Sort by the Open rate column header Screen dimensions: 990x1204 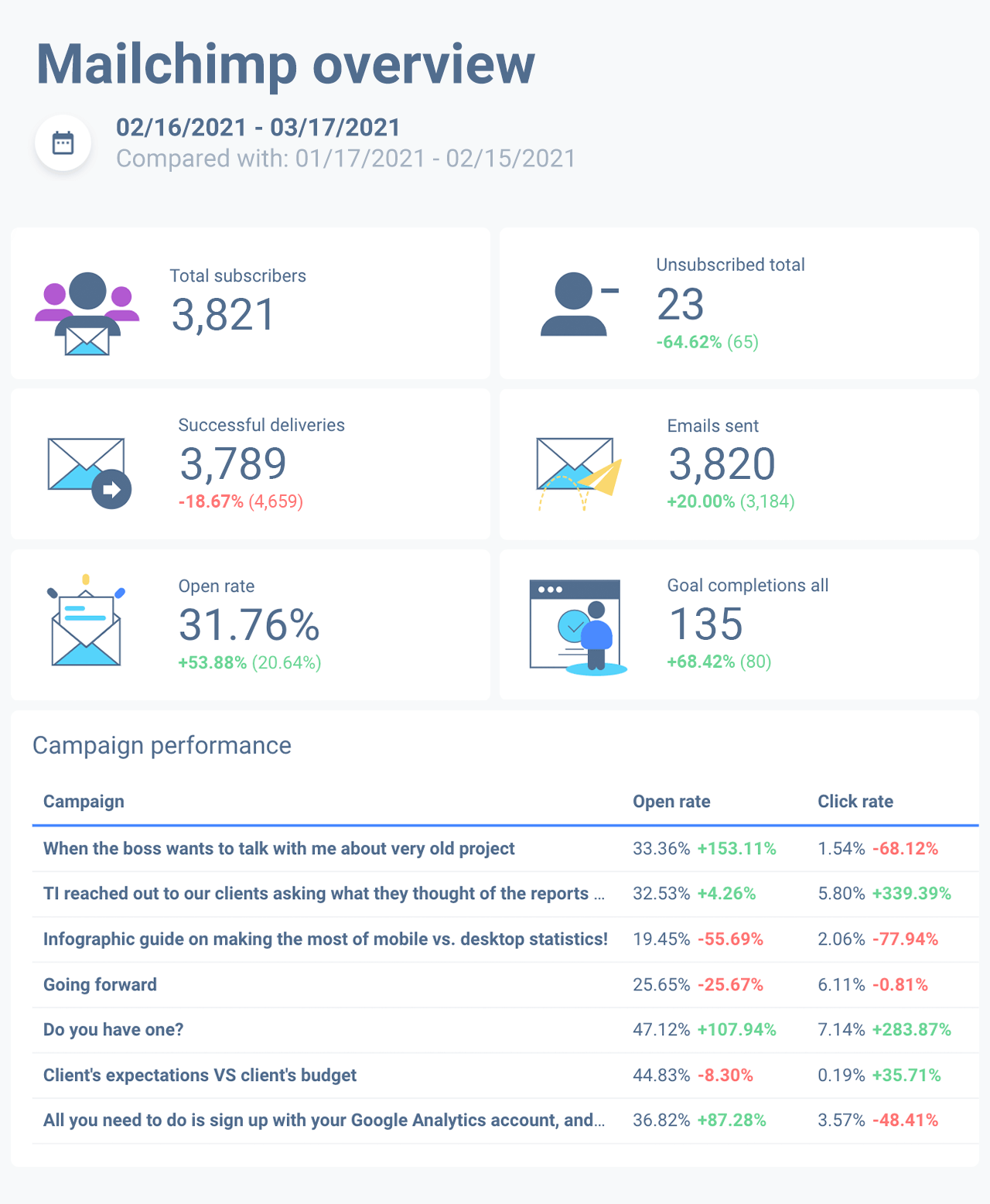click(671, 802)
